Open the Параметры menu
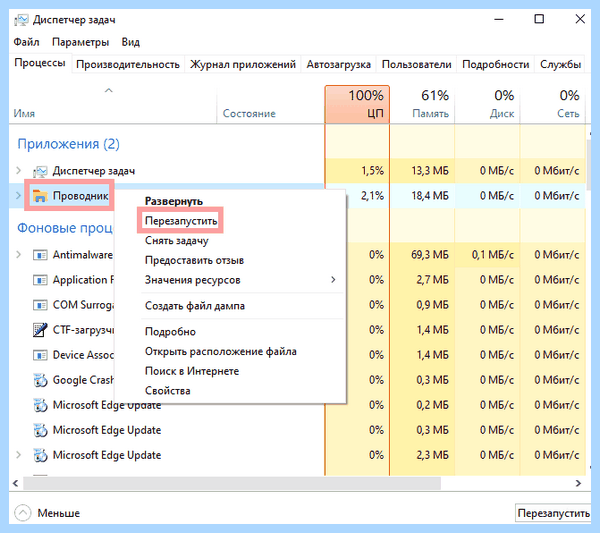600x533 pixels. 80,42
